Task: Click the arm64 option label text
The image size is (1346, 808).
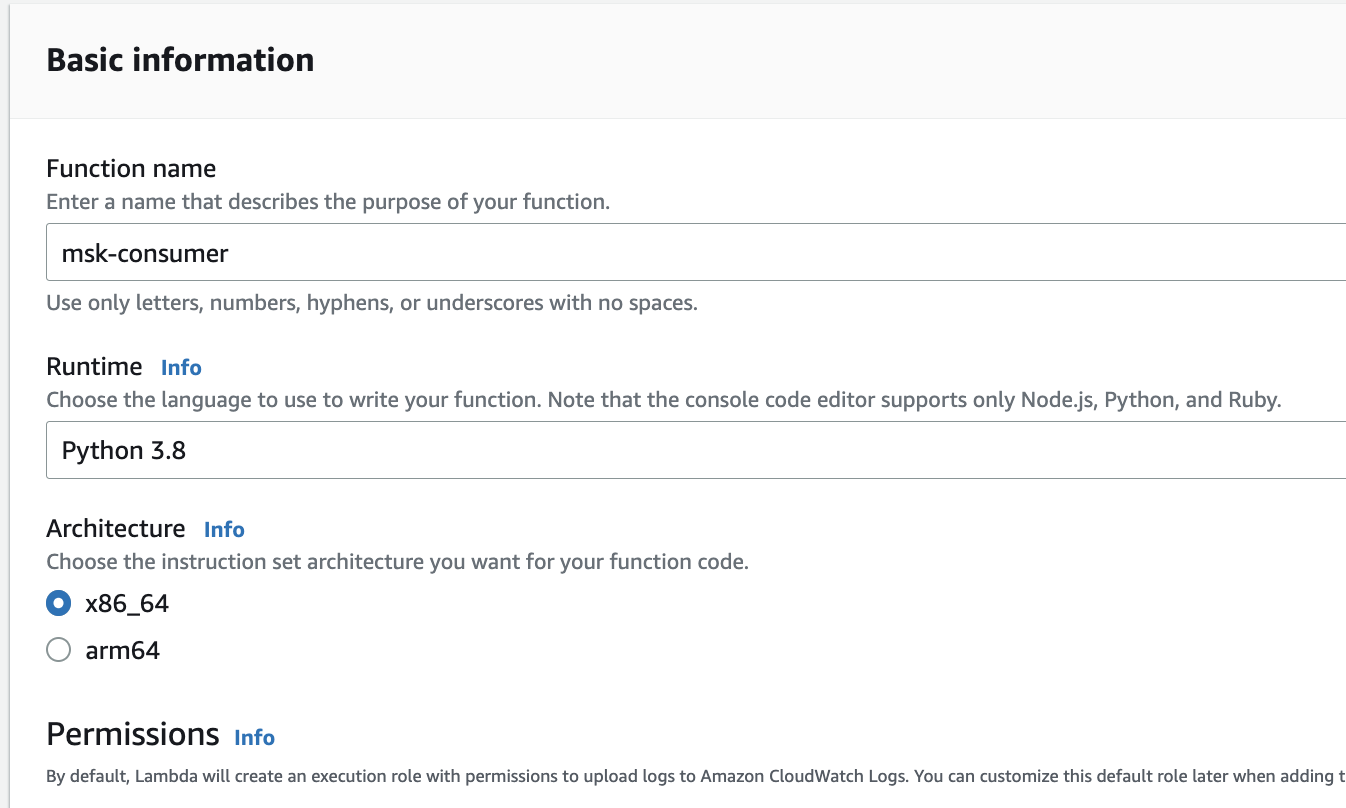Action: coord(122,651)
